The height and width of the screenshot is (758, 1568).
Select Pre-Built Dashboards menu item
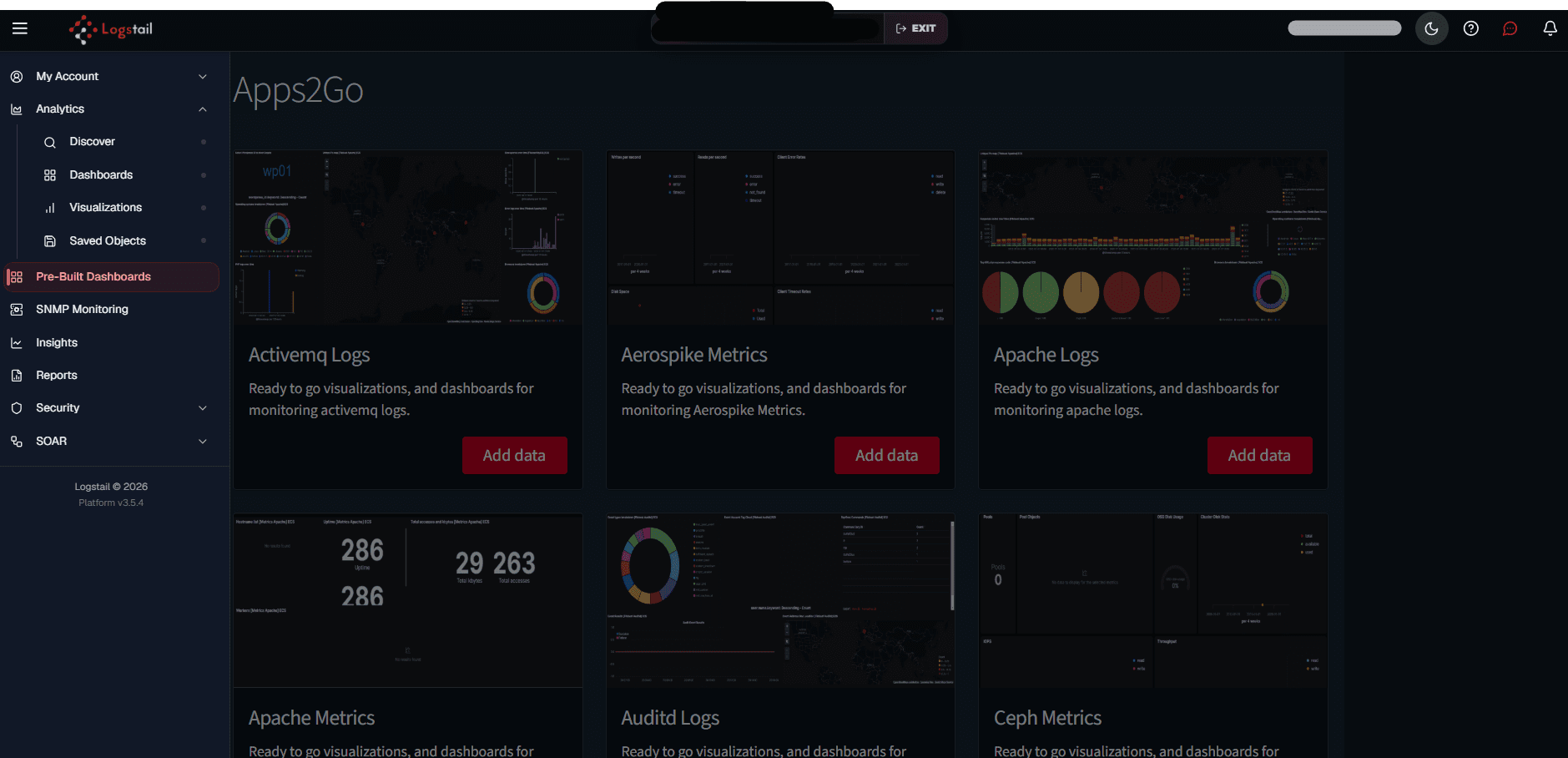click(112, 277)
